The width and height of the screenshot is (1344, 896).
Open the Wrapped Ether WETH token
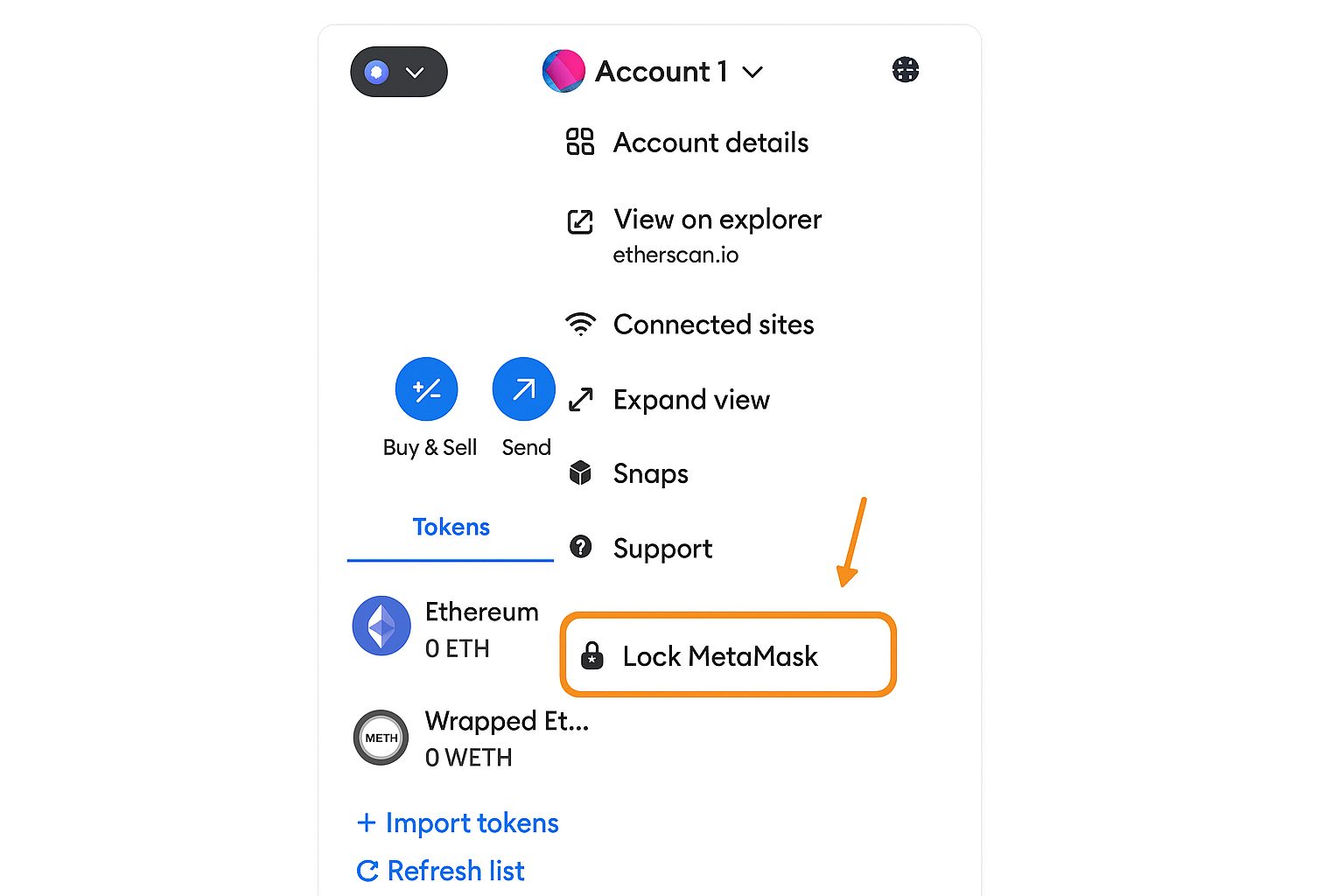(x=506, y=738)
